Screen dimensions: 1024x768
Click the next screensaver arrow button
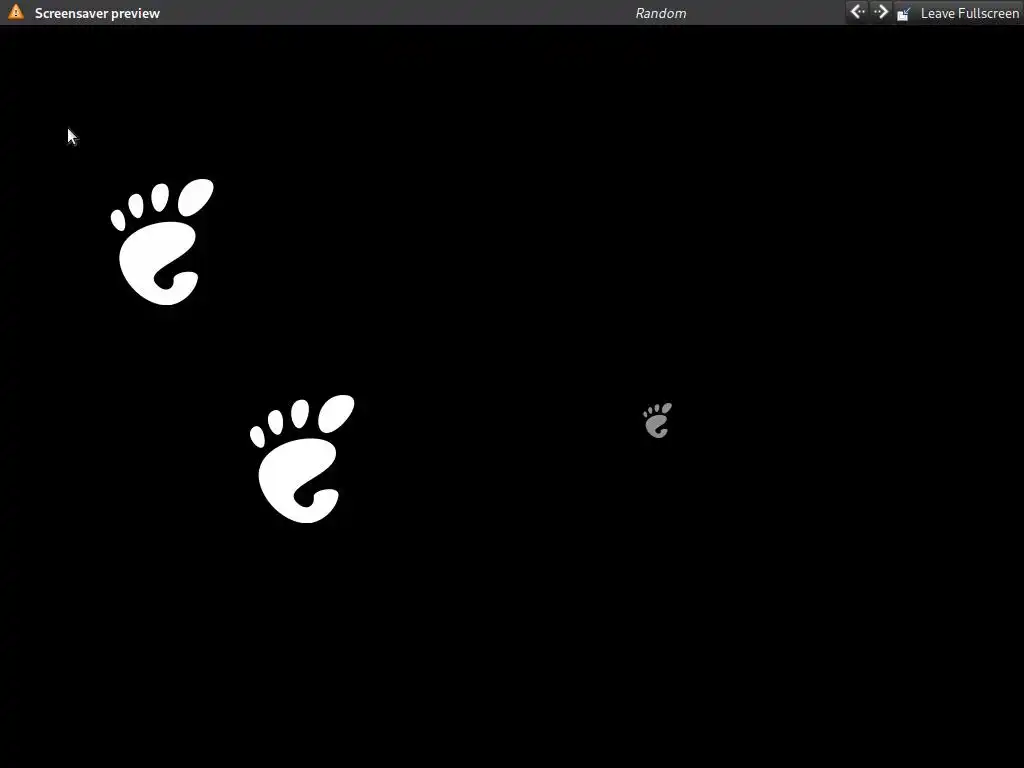click(880, 12)
